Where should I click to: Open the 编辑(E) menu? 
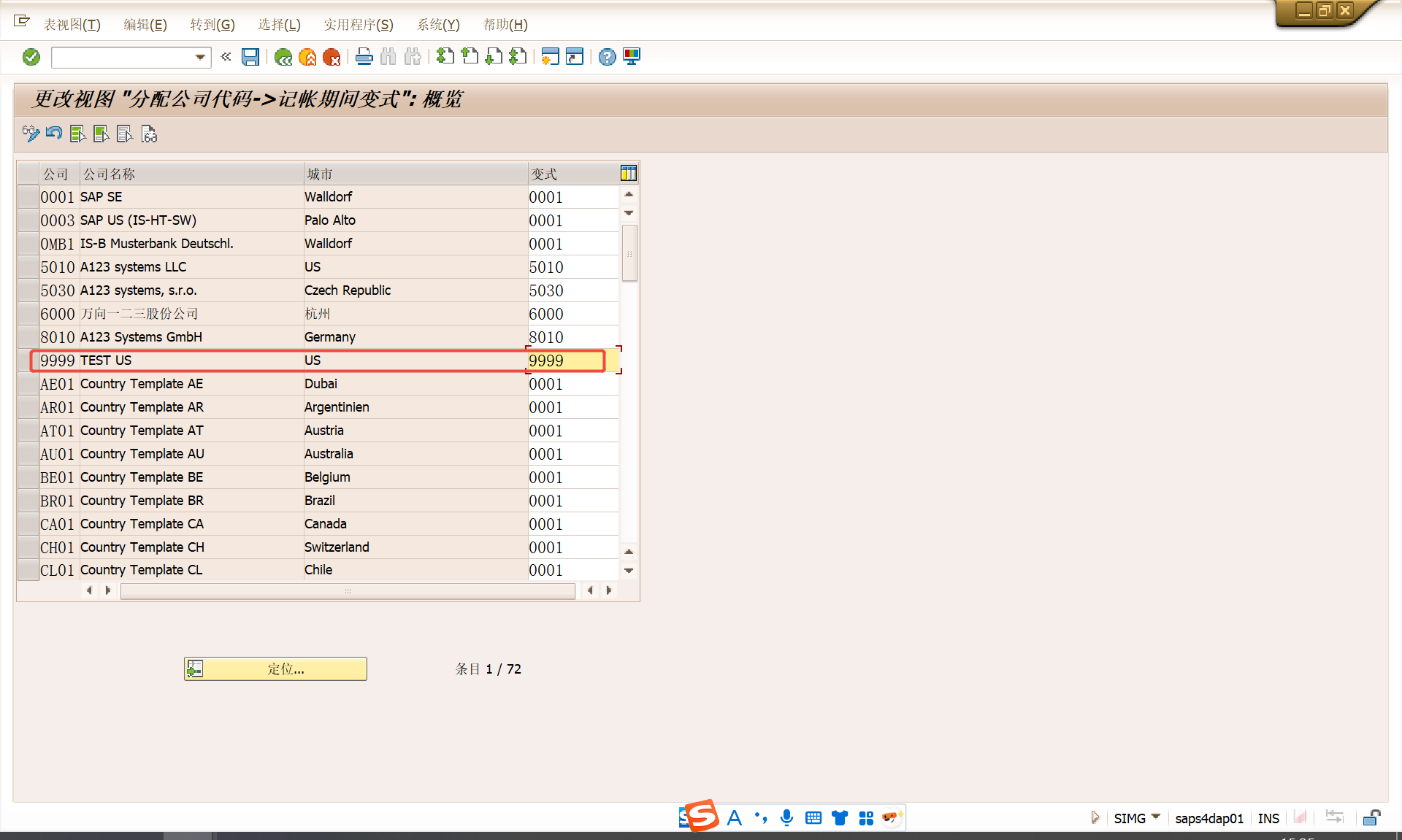click(x=145, y=25)
